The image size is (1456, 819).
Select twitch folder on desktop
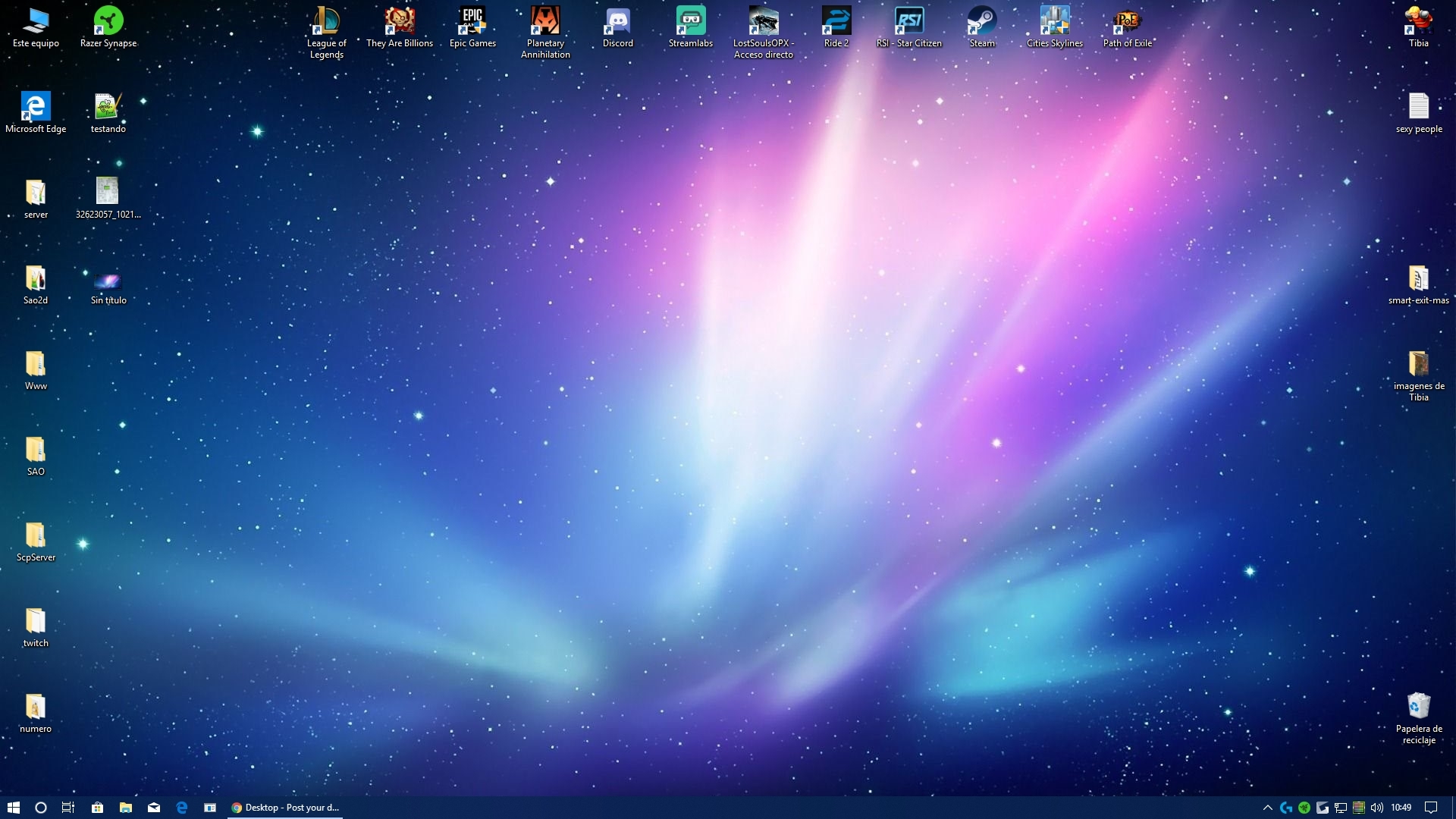36,627
